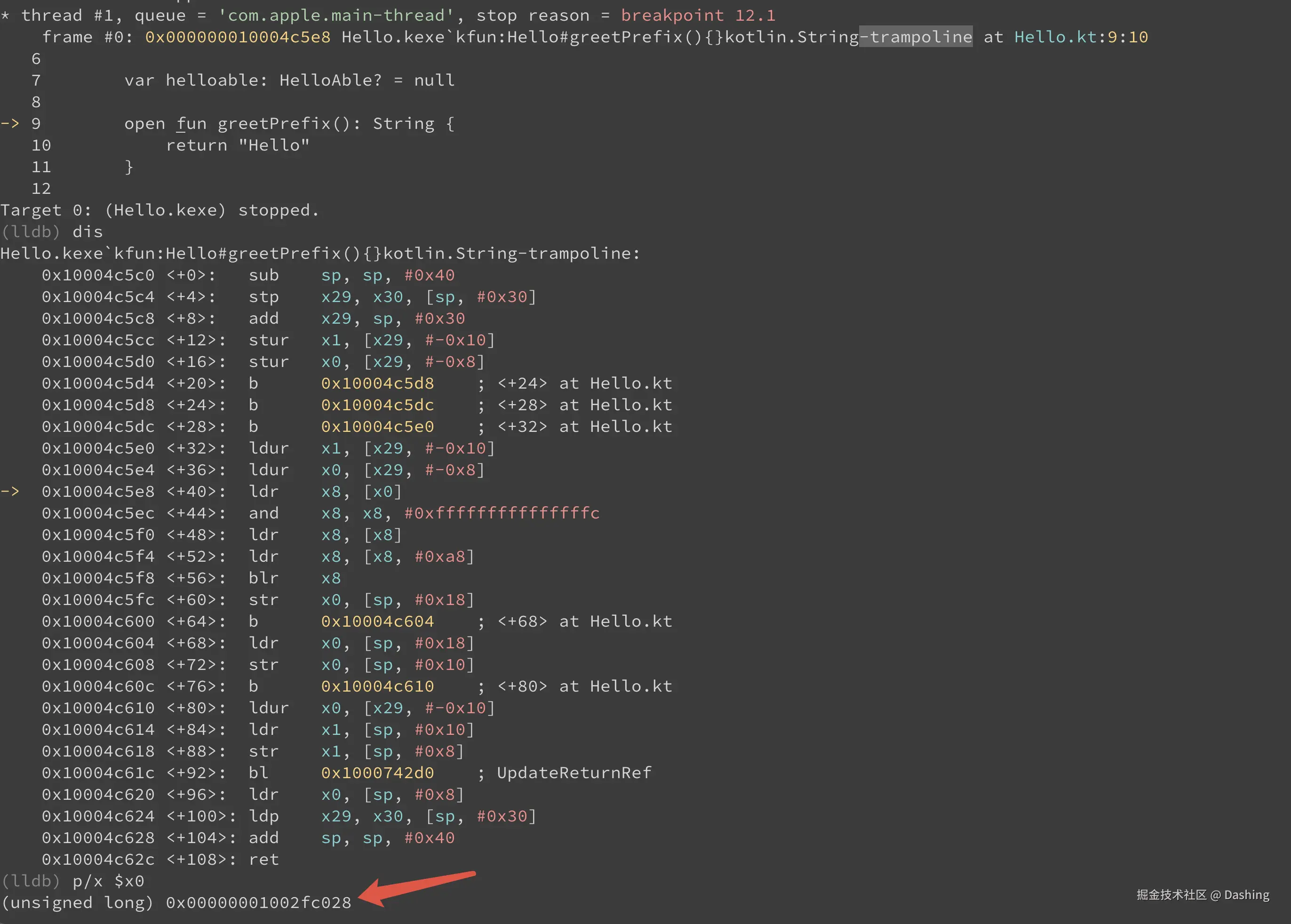Screen dimensions: 1291x924
Task: Click the 'ret' instruction at 0x10004c62c
Action: 263,859
